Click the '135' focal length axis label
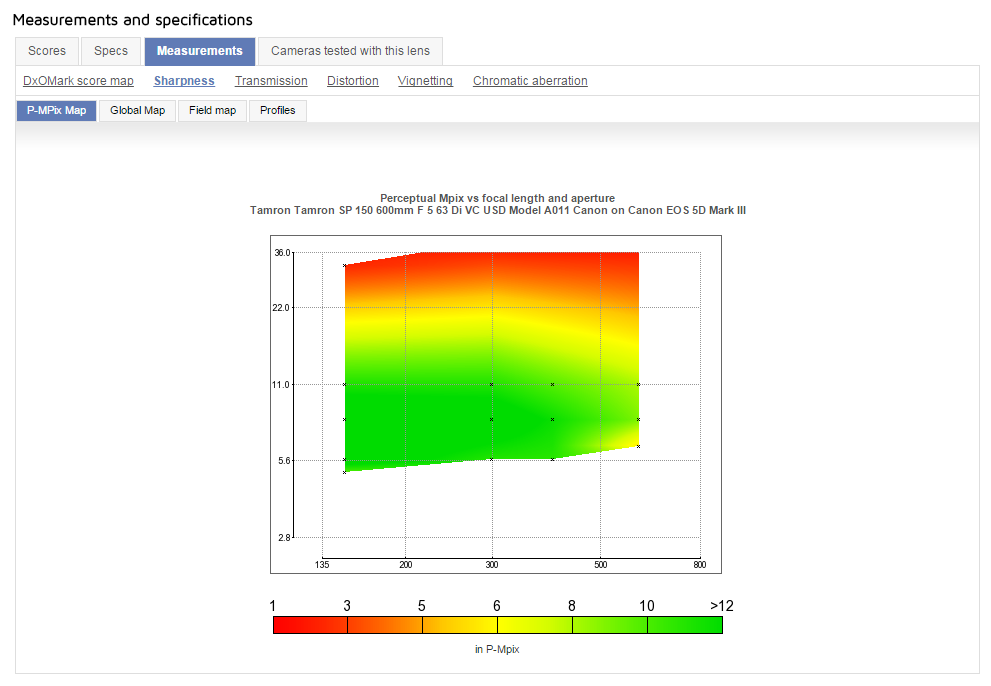Viewport: 991px width, 686px height. coord(322,565)
